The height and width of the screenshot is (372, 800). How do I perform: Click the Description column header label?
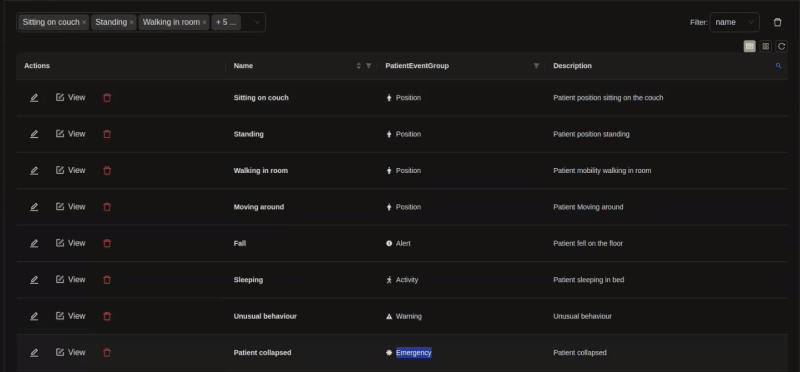pos(572,66)
